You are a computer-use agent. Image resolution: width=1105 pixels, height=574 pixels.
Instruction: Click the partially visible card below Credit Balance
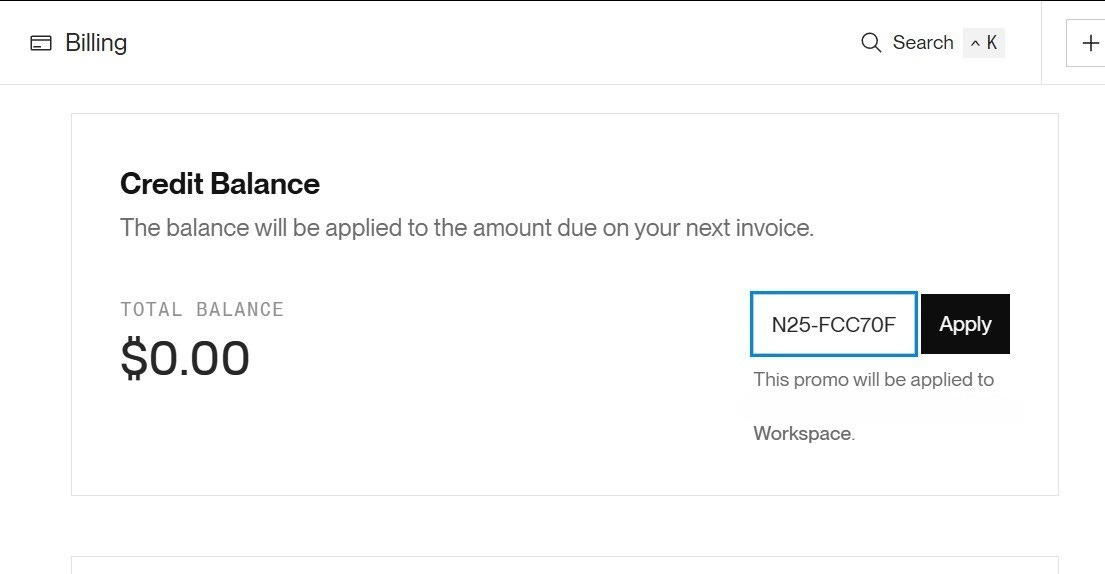pos(564,565)
